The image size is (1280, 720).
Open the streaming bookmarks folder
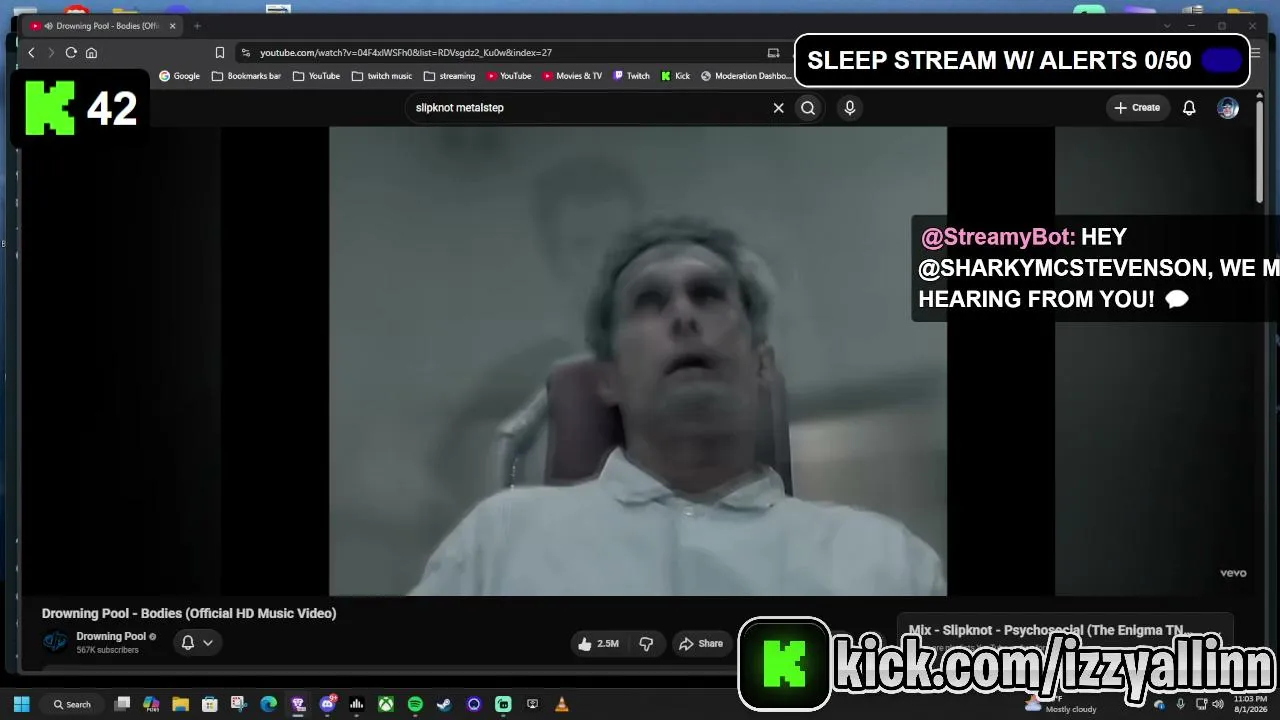pos(450,76)
